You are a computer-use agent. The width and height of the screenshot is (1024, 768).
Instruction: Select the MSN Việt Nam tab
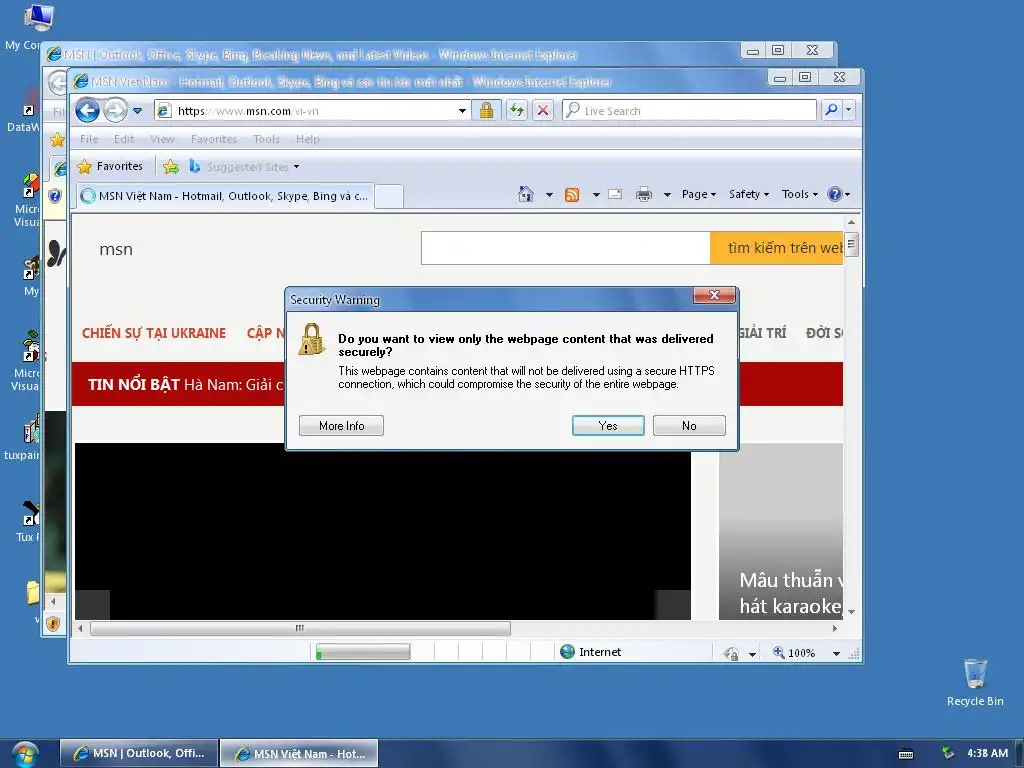coord(225,196)
